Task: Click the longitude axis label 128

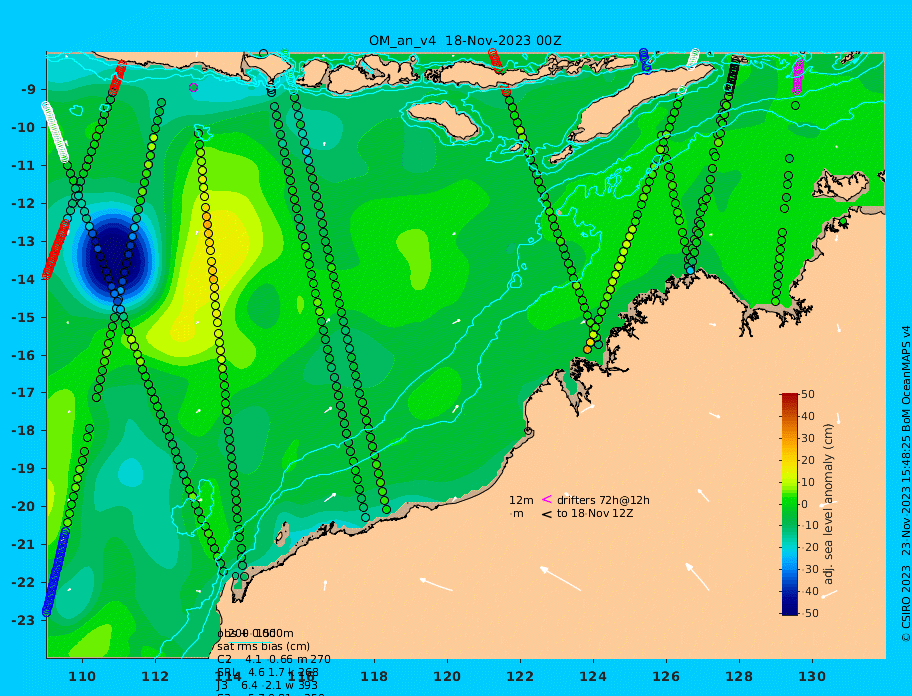Action: click(x=739, y=676)
